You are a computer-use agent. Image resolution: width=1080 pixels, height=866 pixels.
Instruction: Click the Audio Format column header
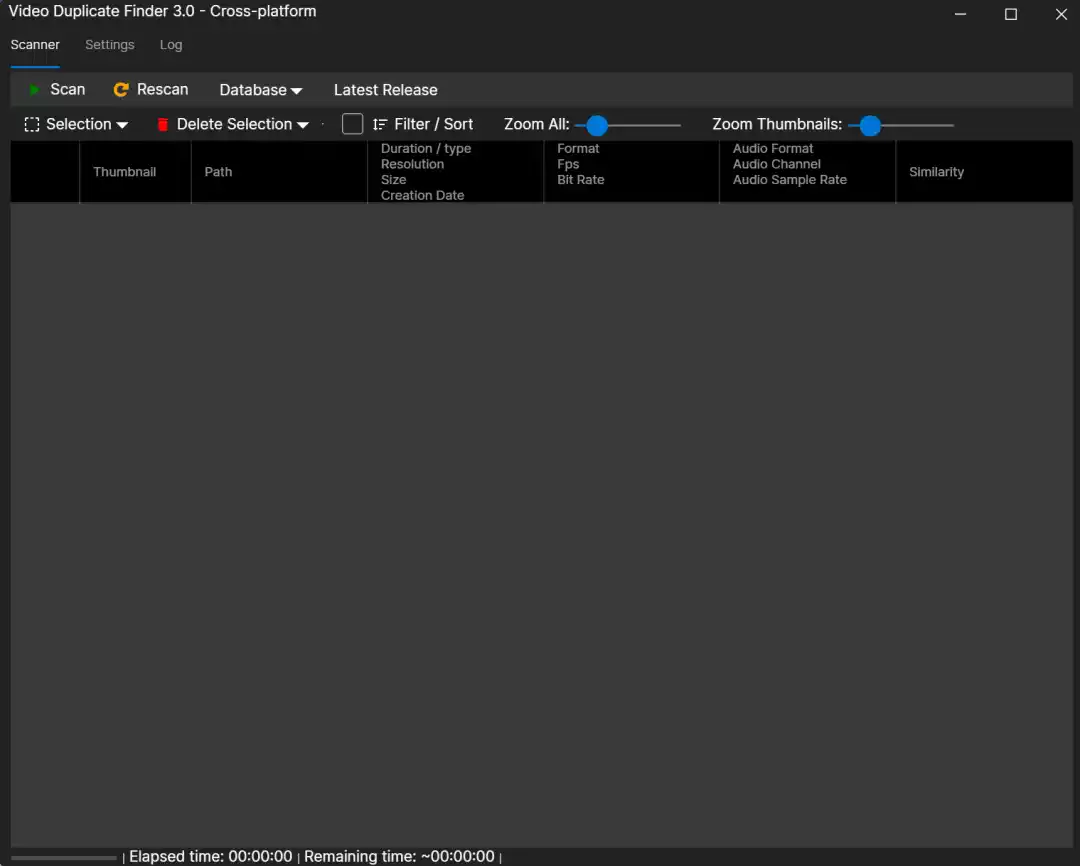[x=807, y=172]
